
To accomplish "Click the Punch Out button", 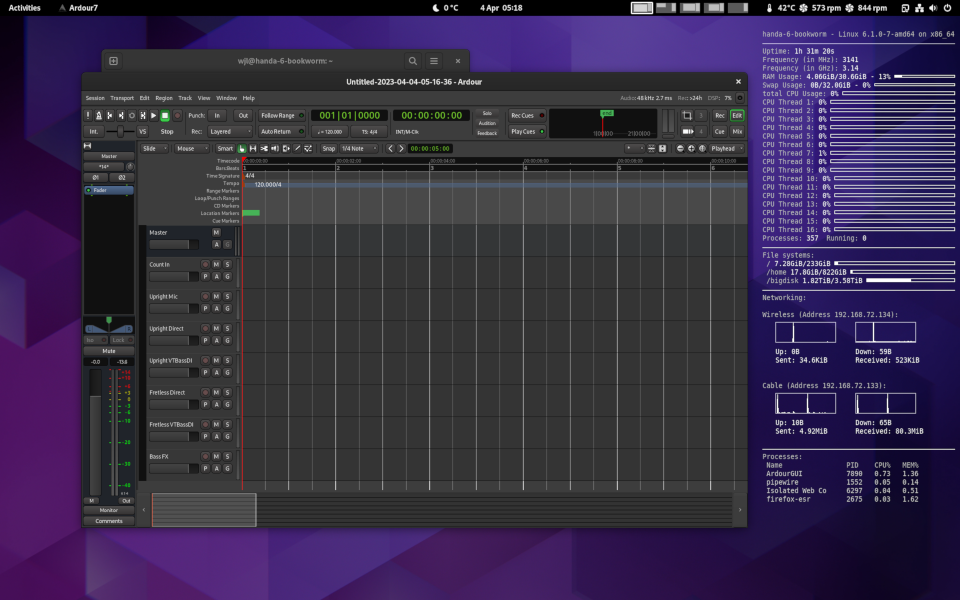I will click(x=243, y=115).
